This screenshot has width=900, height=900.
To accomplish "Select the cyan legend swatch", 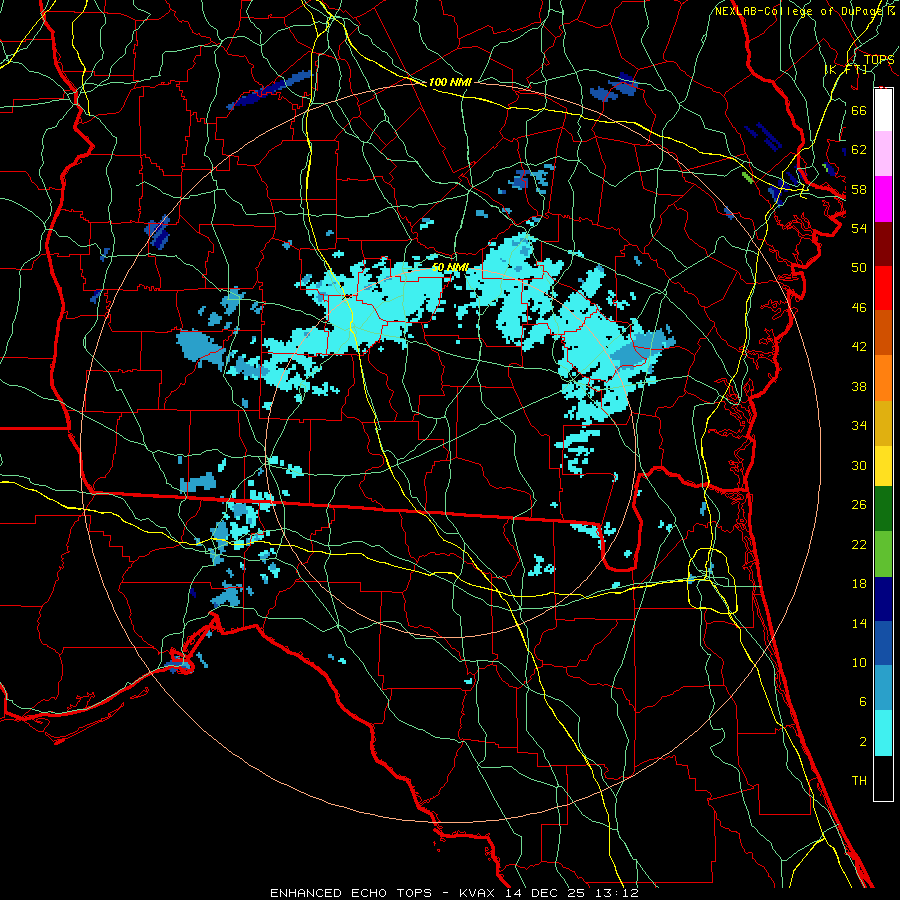I will [x=883, y=733].
